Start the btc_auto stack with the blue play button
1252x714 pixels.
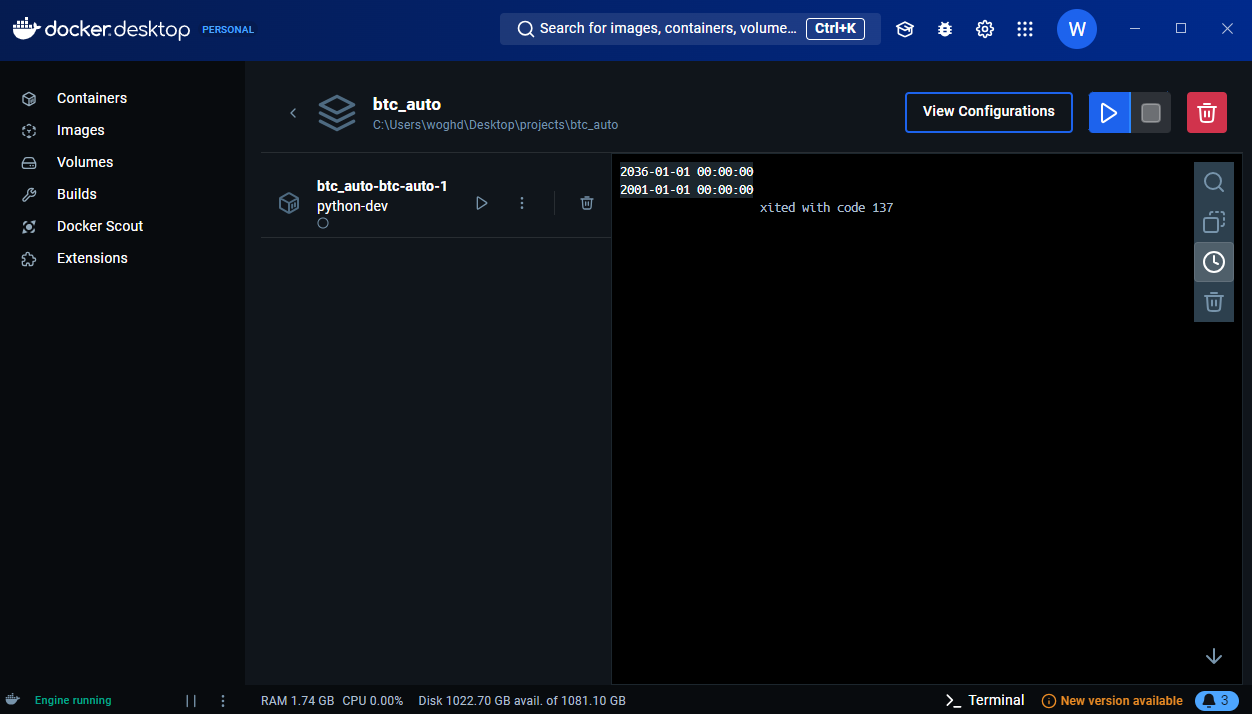tap(1109, 113)
